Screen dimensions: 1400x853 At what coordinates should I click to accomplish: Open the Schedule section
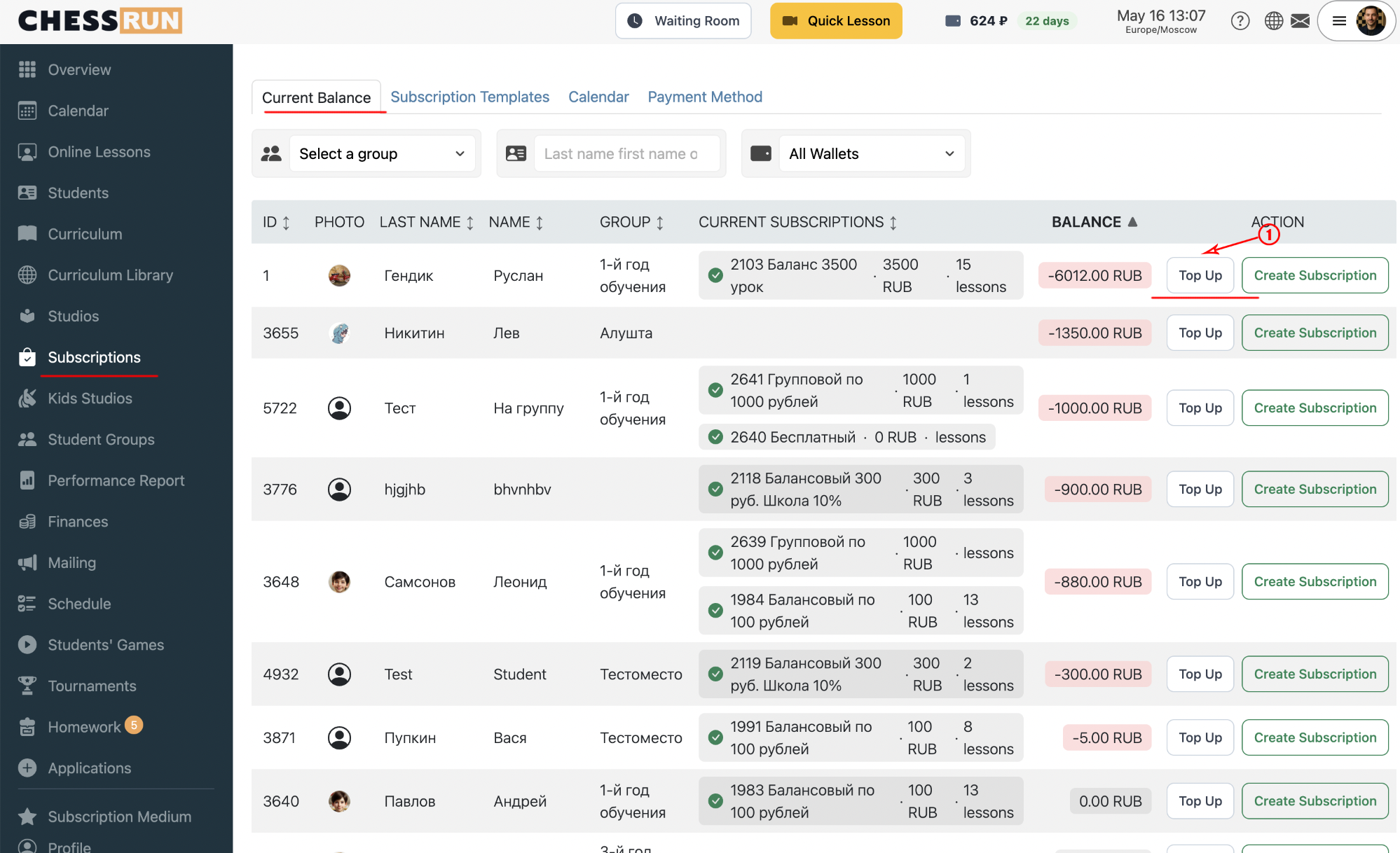point(79,604)
